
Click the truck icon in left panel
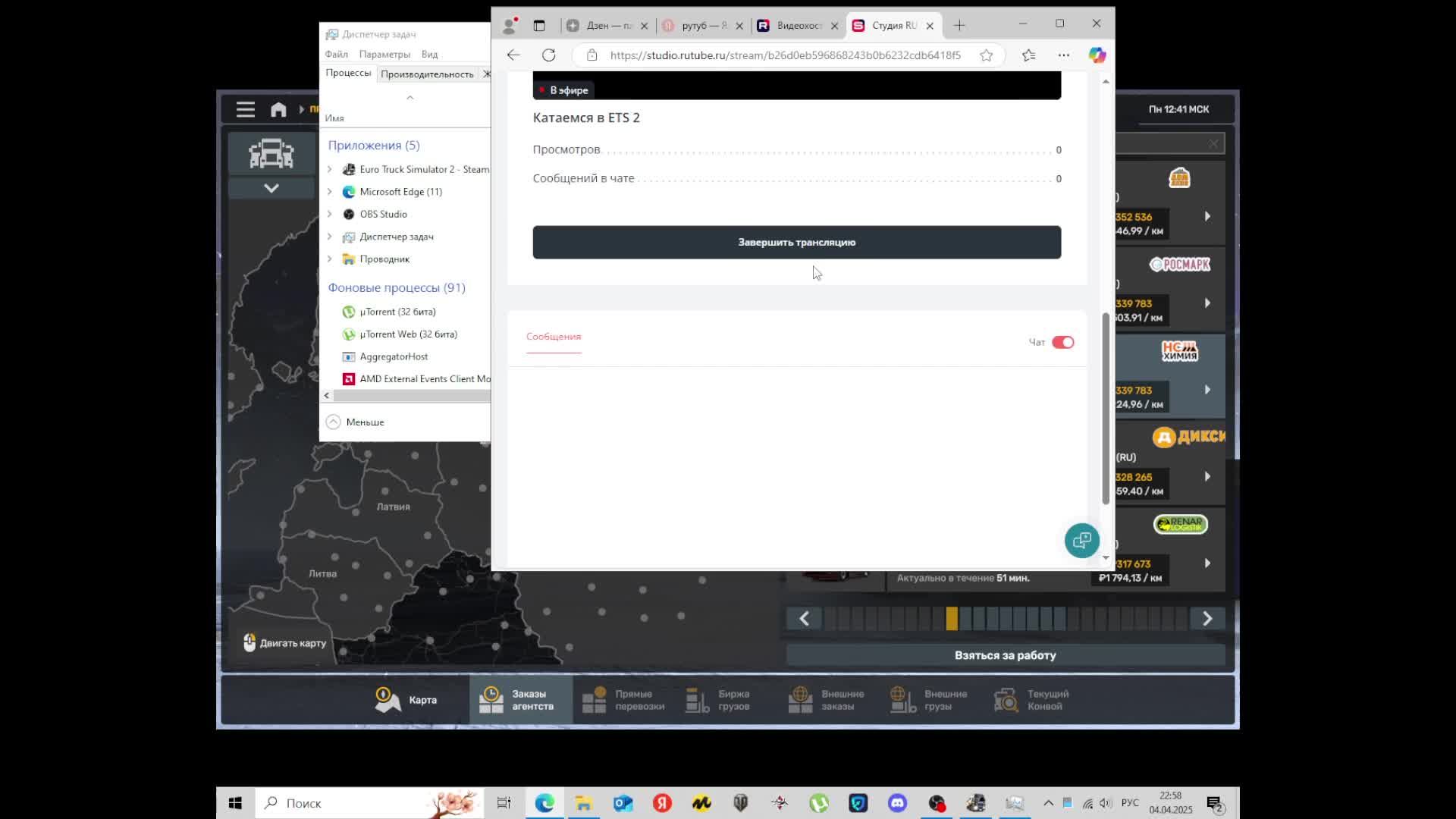271,154
